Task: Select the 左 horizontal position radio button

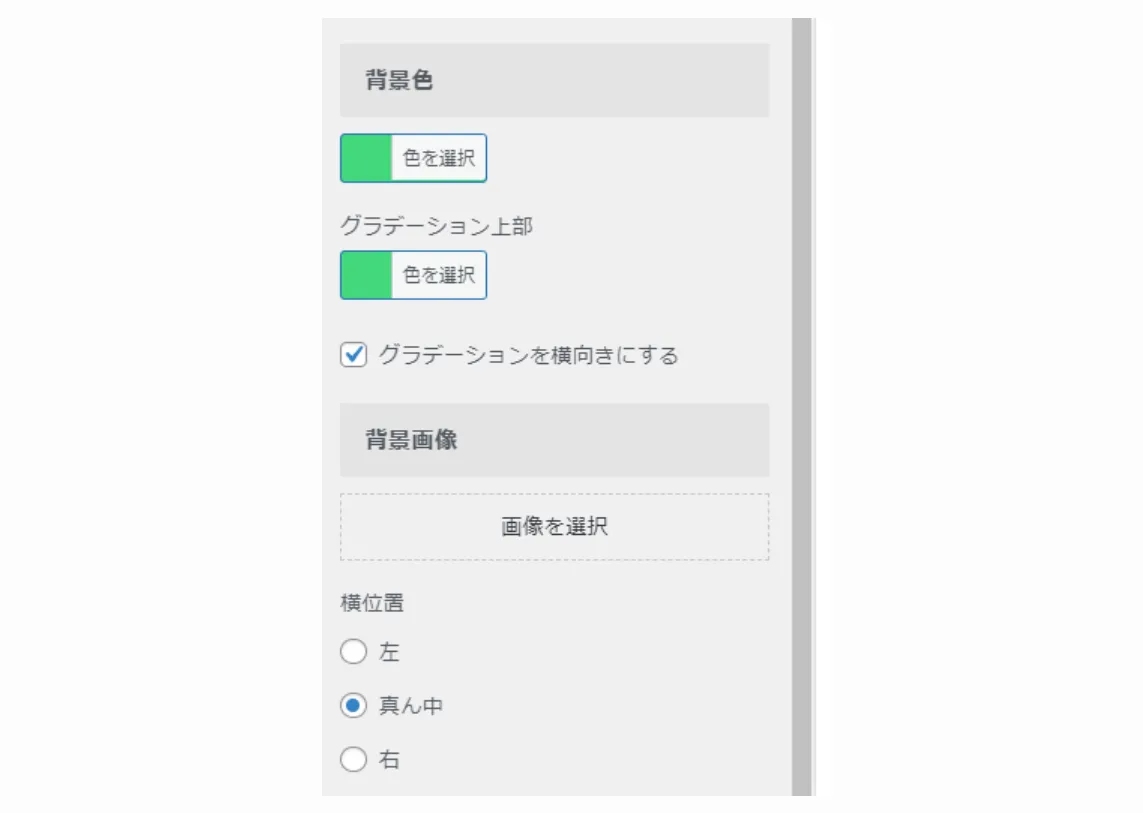Action: [x=351, y=651]
